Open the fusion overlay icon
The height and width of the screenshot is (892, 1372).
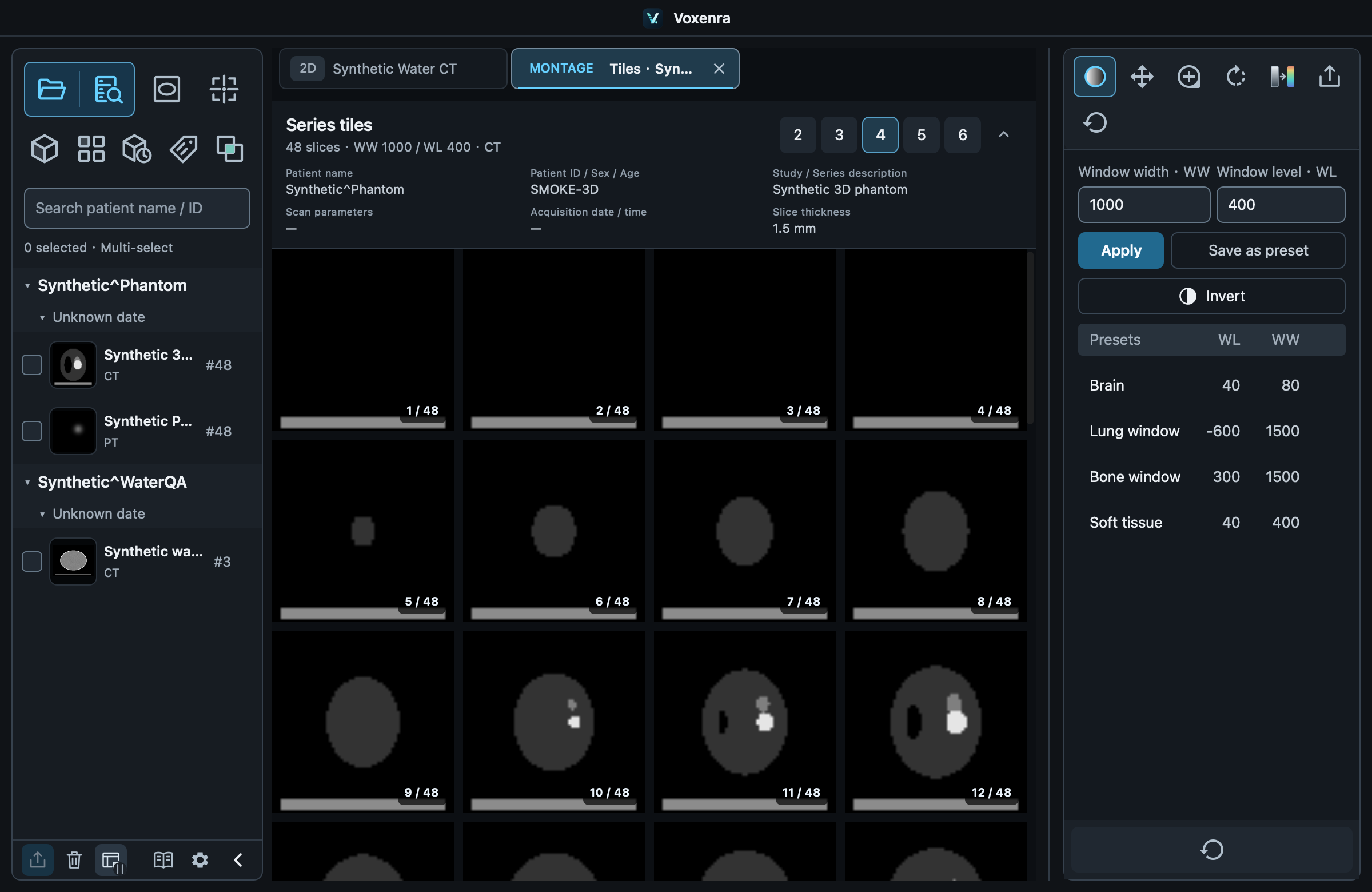(x=229, y=149)
